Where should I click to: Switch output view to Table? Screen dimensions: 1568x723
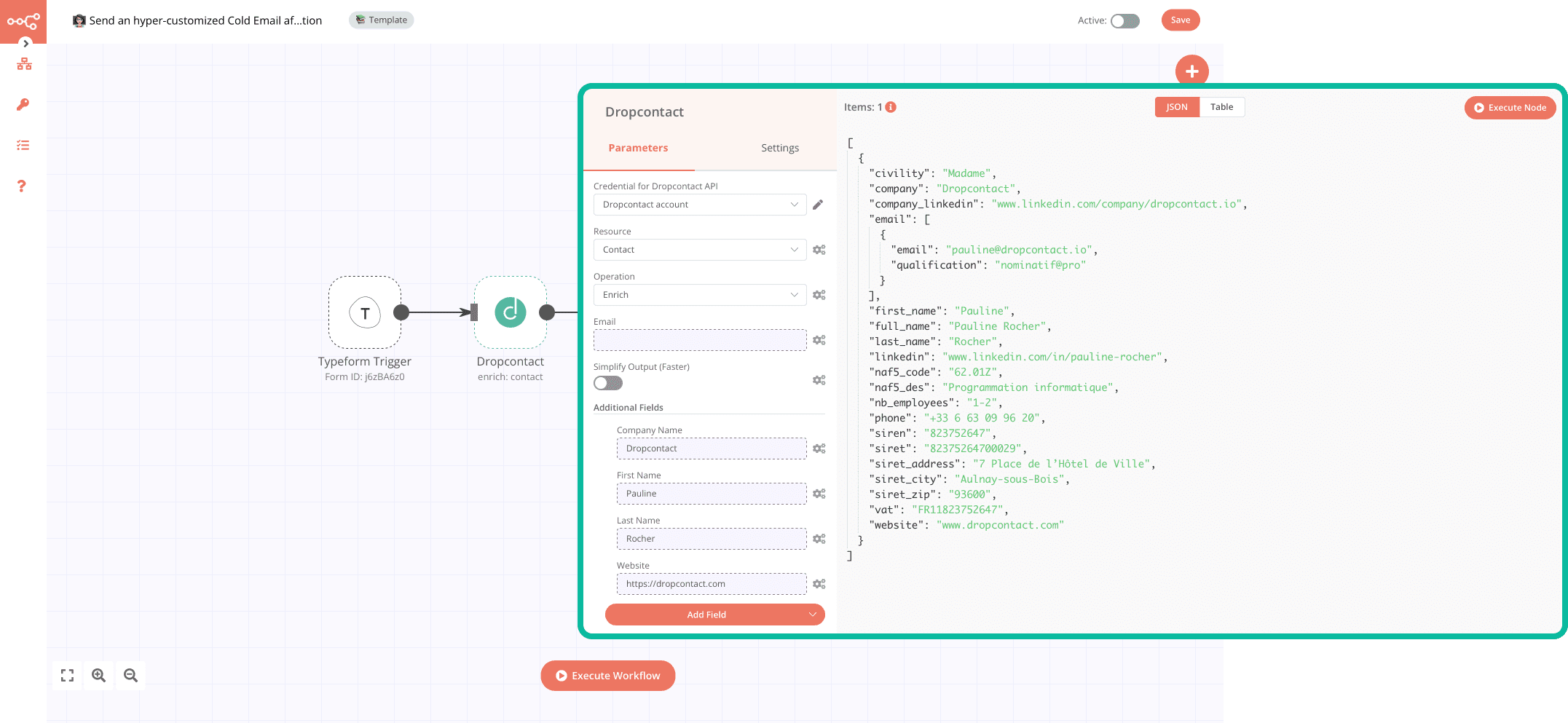click(x=1221, y=107)
